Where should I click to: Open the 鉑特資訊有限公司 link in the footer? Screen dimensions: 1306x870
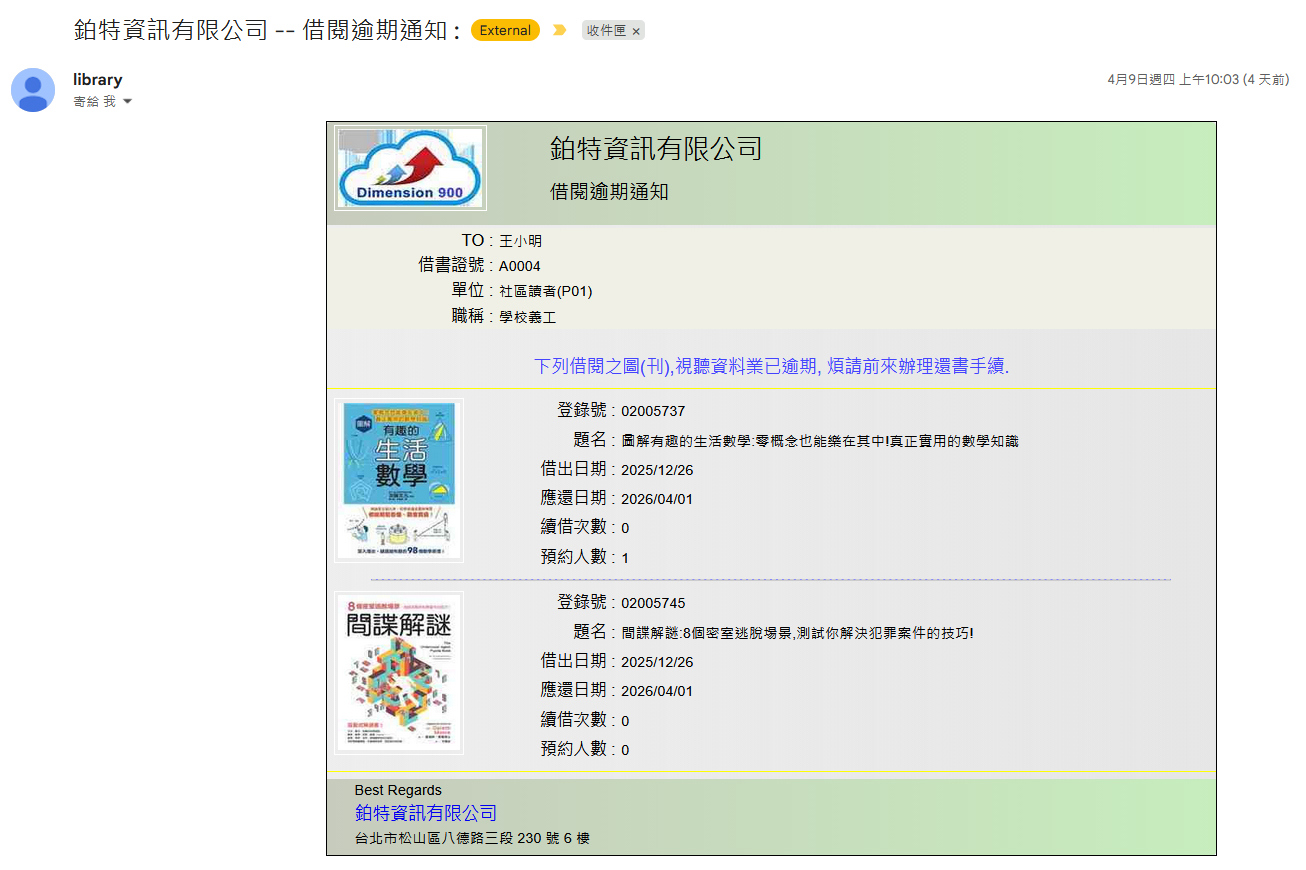[425, 813]
